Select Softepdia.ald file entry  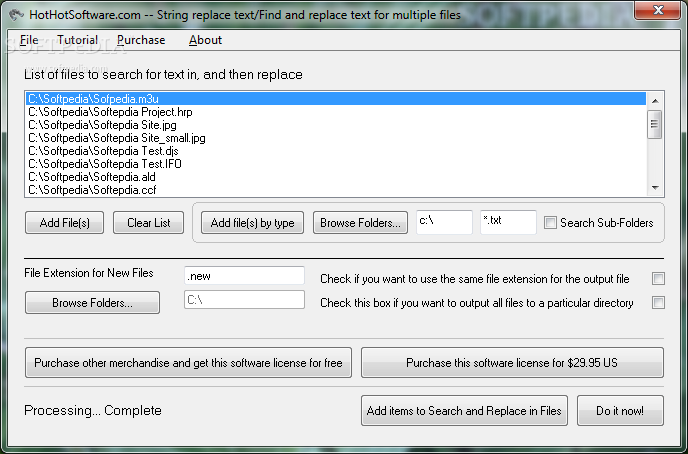pyautogui.click(x=336, y=177)
